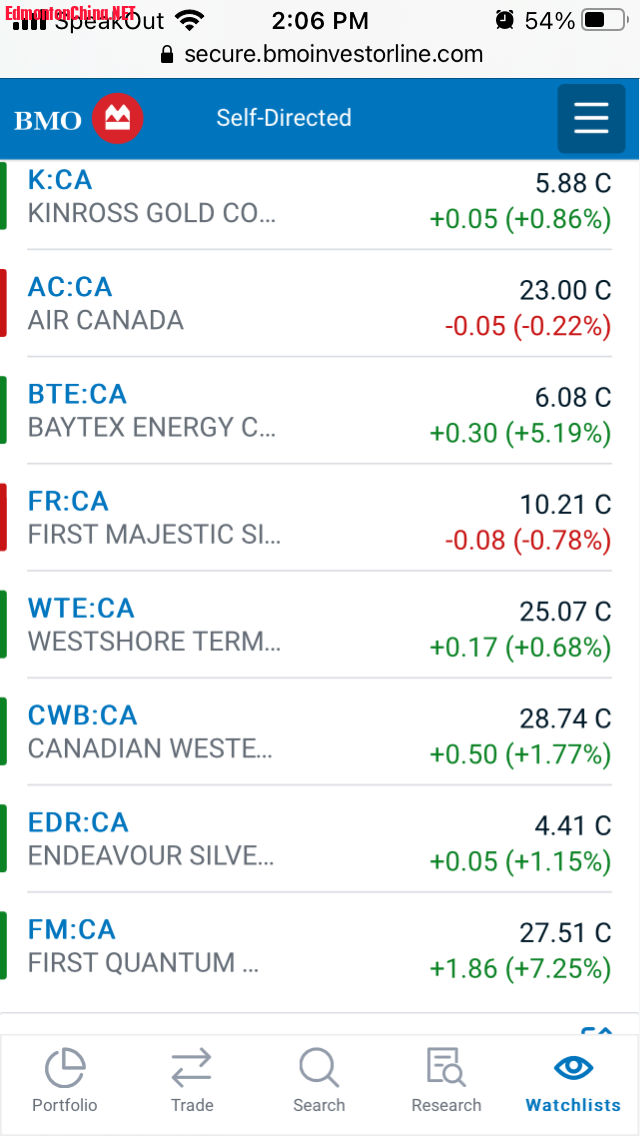
Task: Tap the BMO red logo
Action: [x=117, y=119]
